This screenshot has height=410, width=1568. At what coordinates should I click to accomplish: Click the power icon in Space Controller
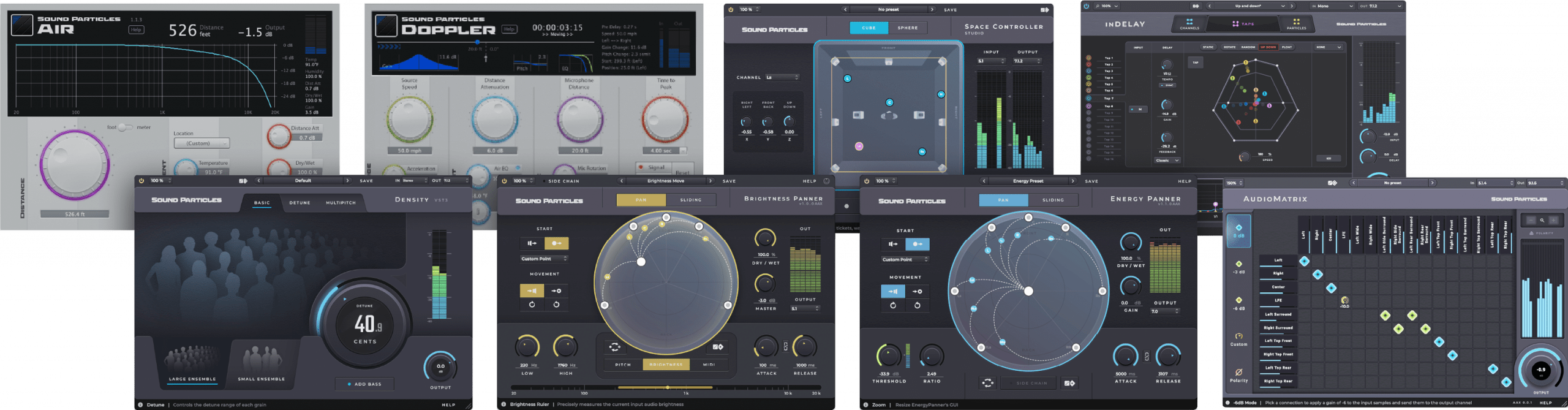[x=731, y=9]
